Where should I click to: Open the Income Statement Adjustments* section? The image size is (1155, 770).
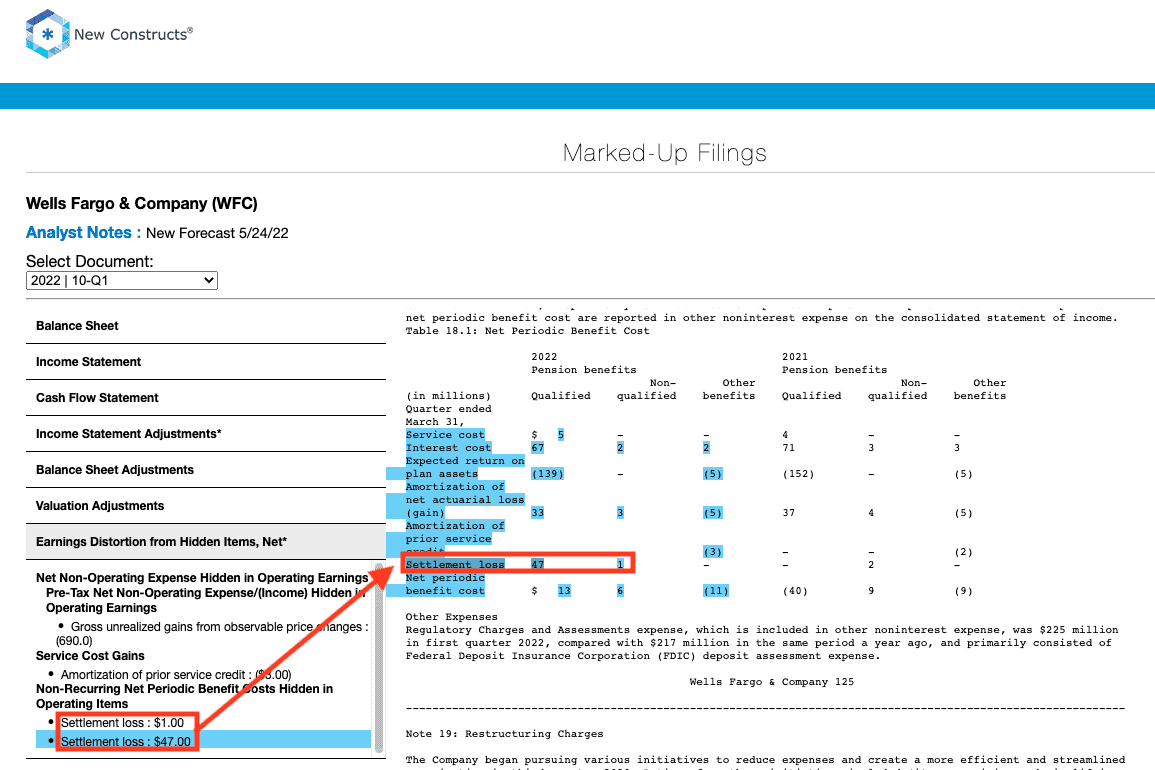[x=206, y=434]
